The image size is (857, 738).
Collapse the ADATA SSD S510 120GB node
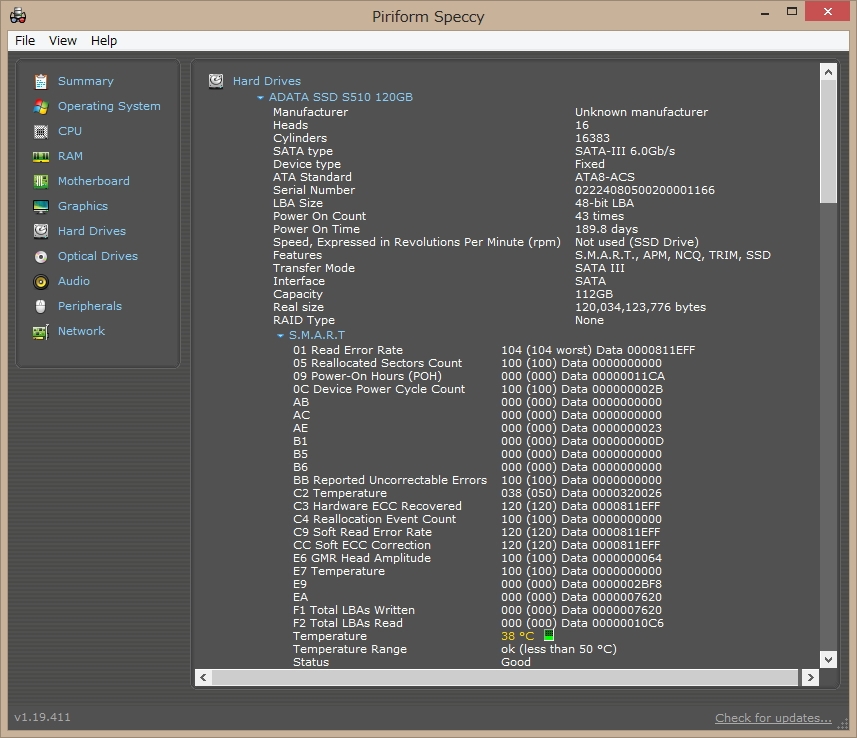tap(261, 98)
